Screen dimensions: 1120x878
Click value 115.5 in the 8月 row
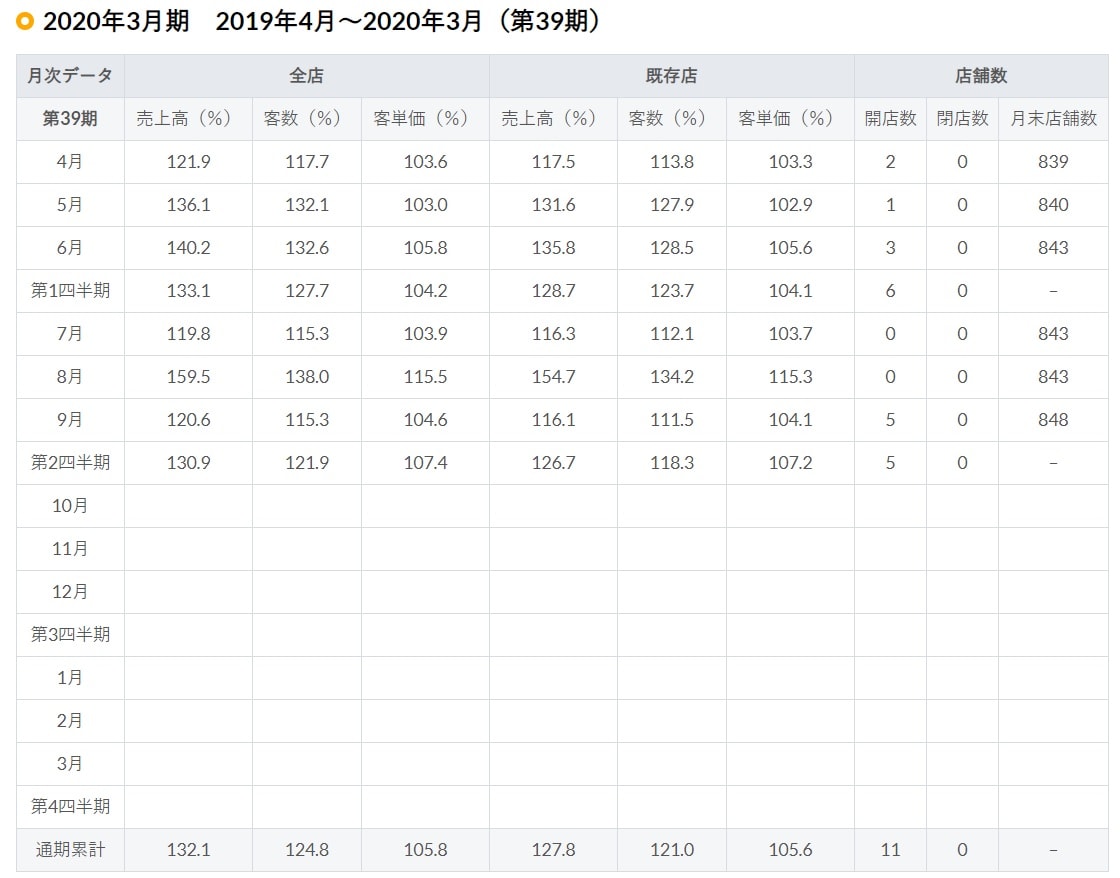tap(426, 376)
